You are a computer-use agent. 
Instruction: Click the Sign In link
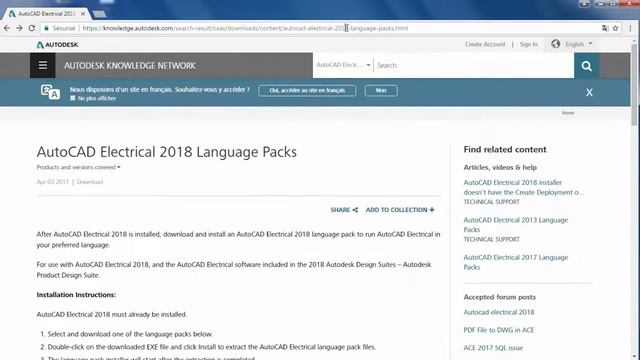[529, 44]
